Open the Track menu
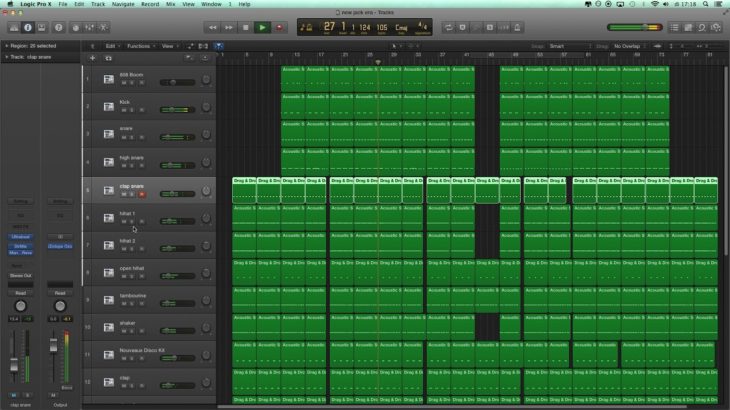Screen dimensions: 730x410 (98, 4)
